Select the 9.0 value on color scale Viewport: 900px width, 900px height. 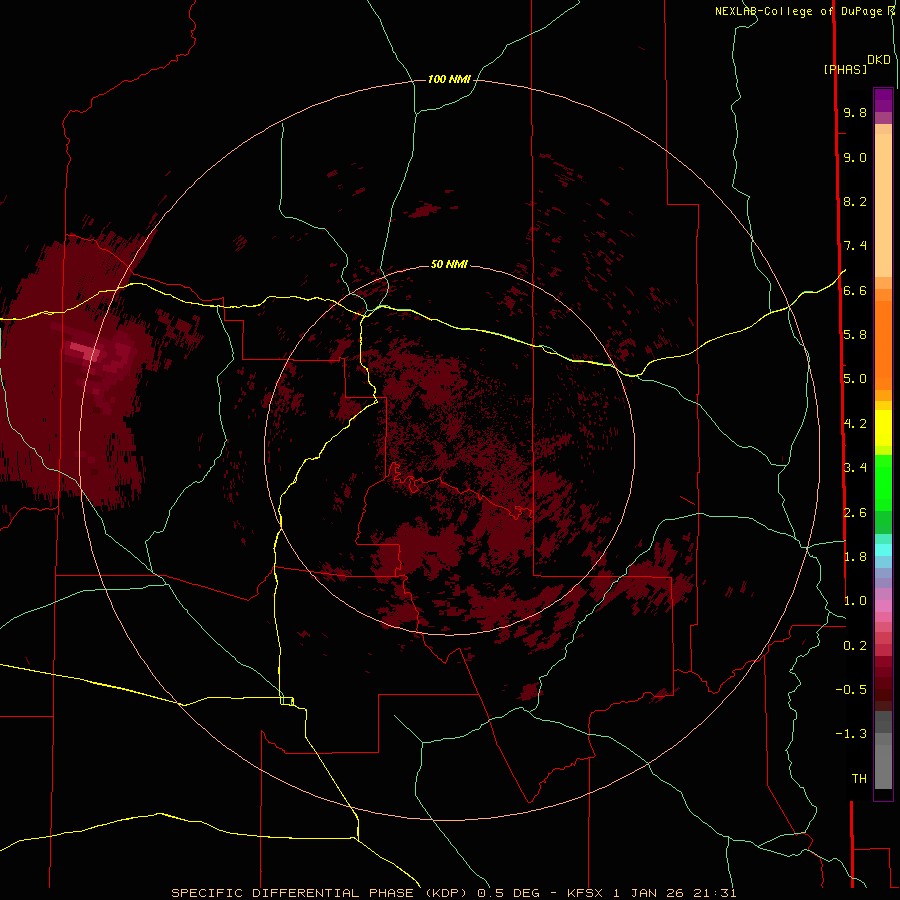(855, 158)
